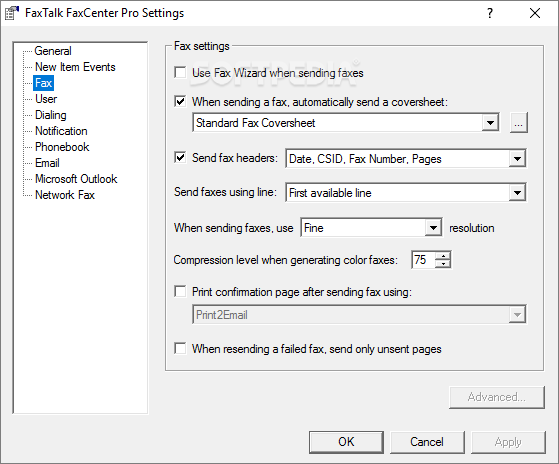The width and height of the screenshot is (559, 464).
Task: Check send only unsent pages option
Action: click(x=180, y=348)
